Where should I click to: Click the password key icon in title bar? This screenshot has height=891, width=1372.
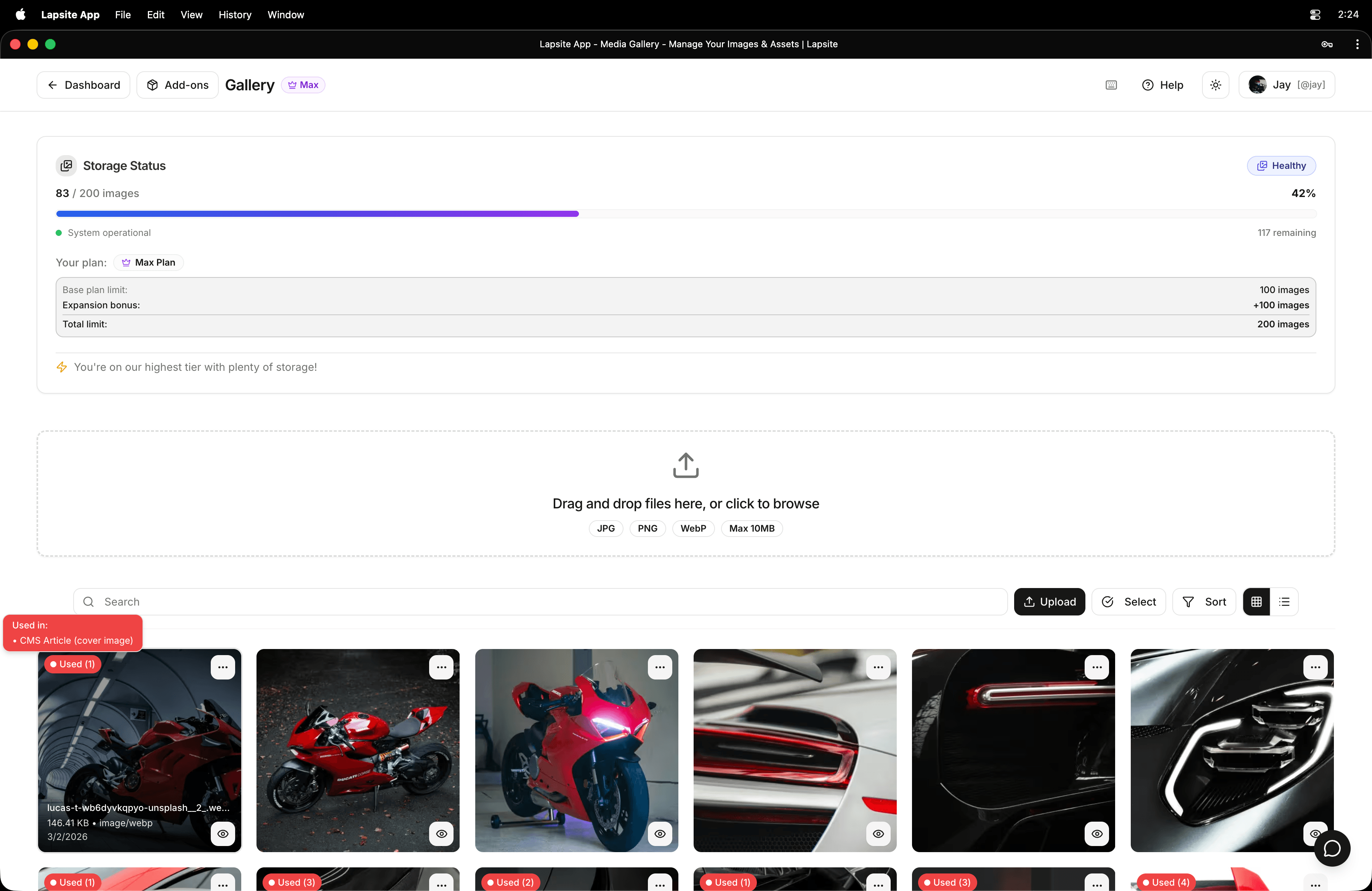tap(1327, 44)
